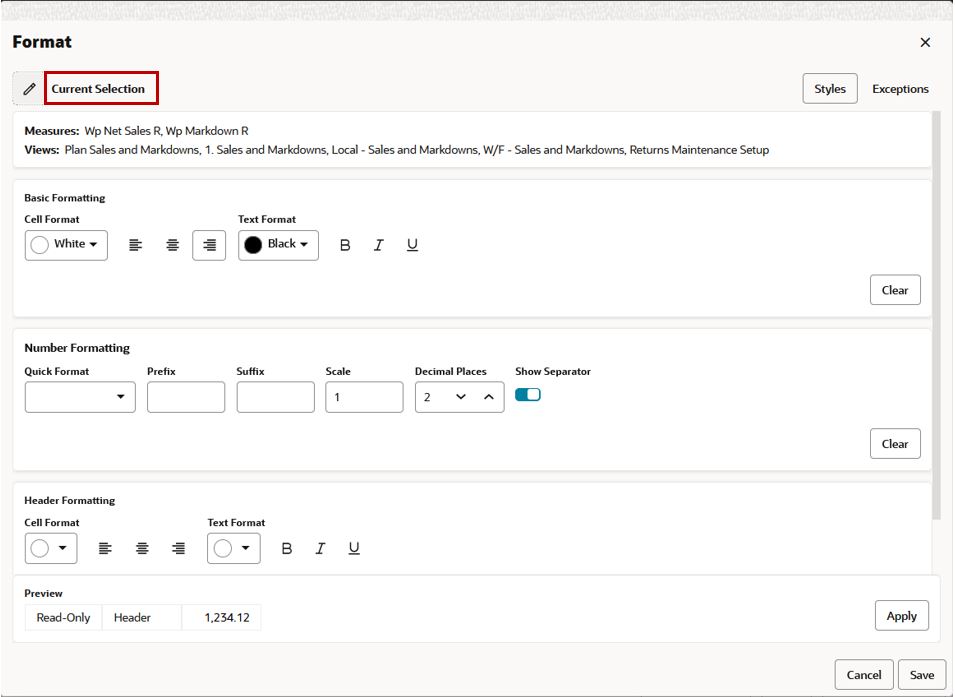Underline header text in Header Formatting
This screenshot has height=697, width=955.
[353, 547]
